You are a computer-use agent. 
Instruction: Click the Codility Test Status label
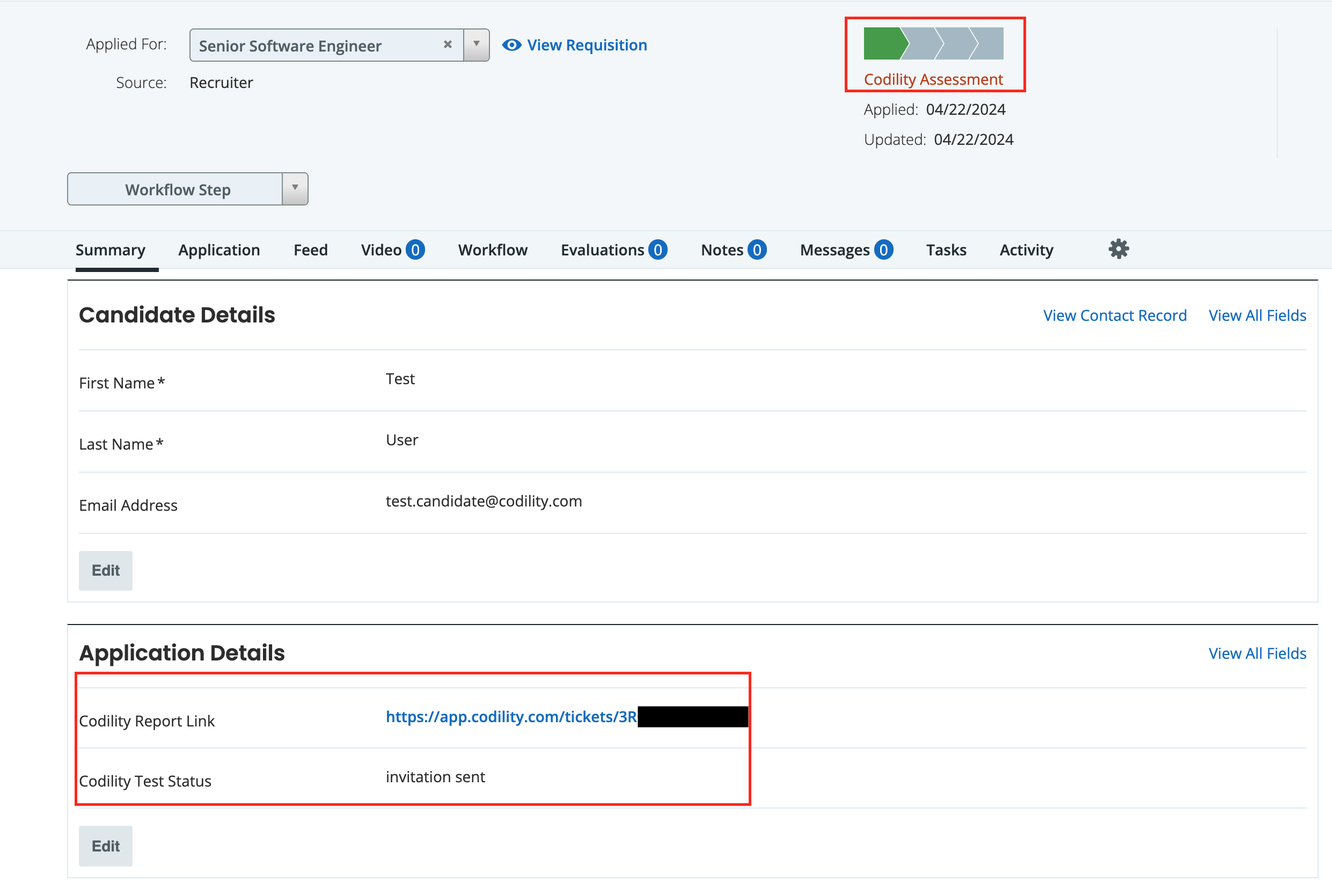[145, 781]
